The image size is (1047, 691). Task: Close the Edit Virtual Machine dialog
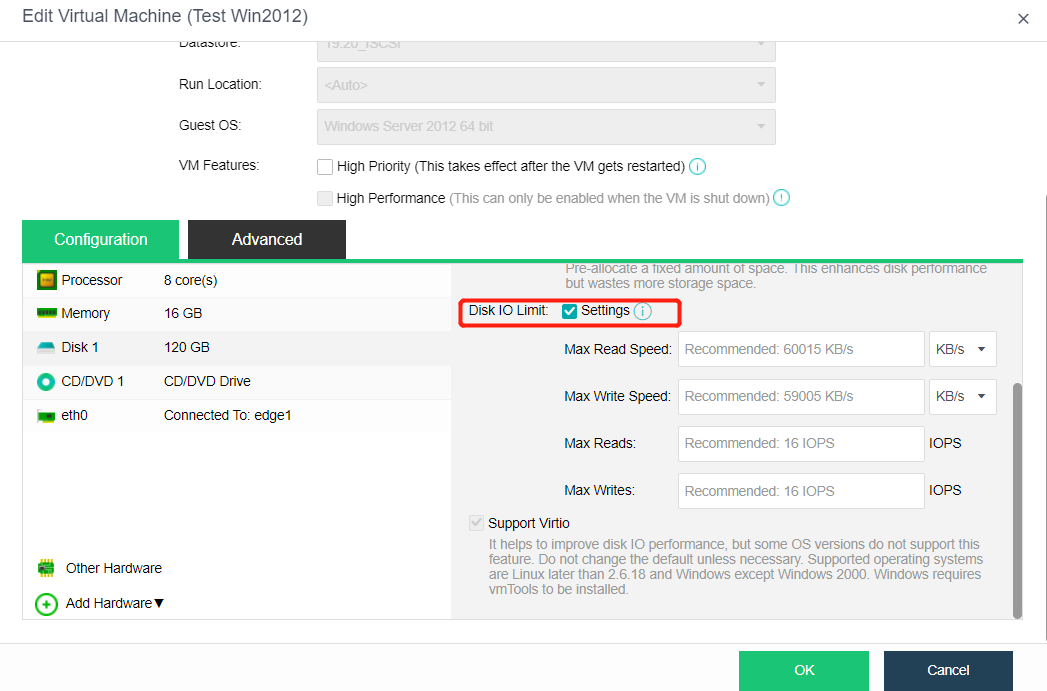[1023, 19]
